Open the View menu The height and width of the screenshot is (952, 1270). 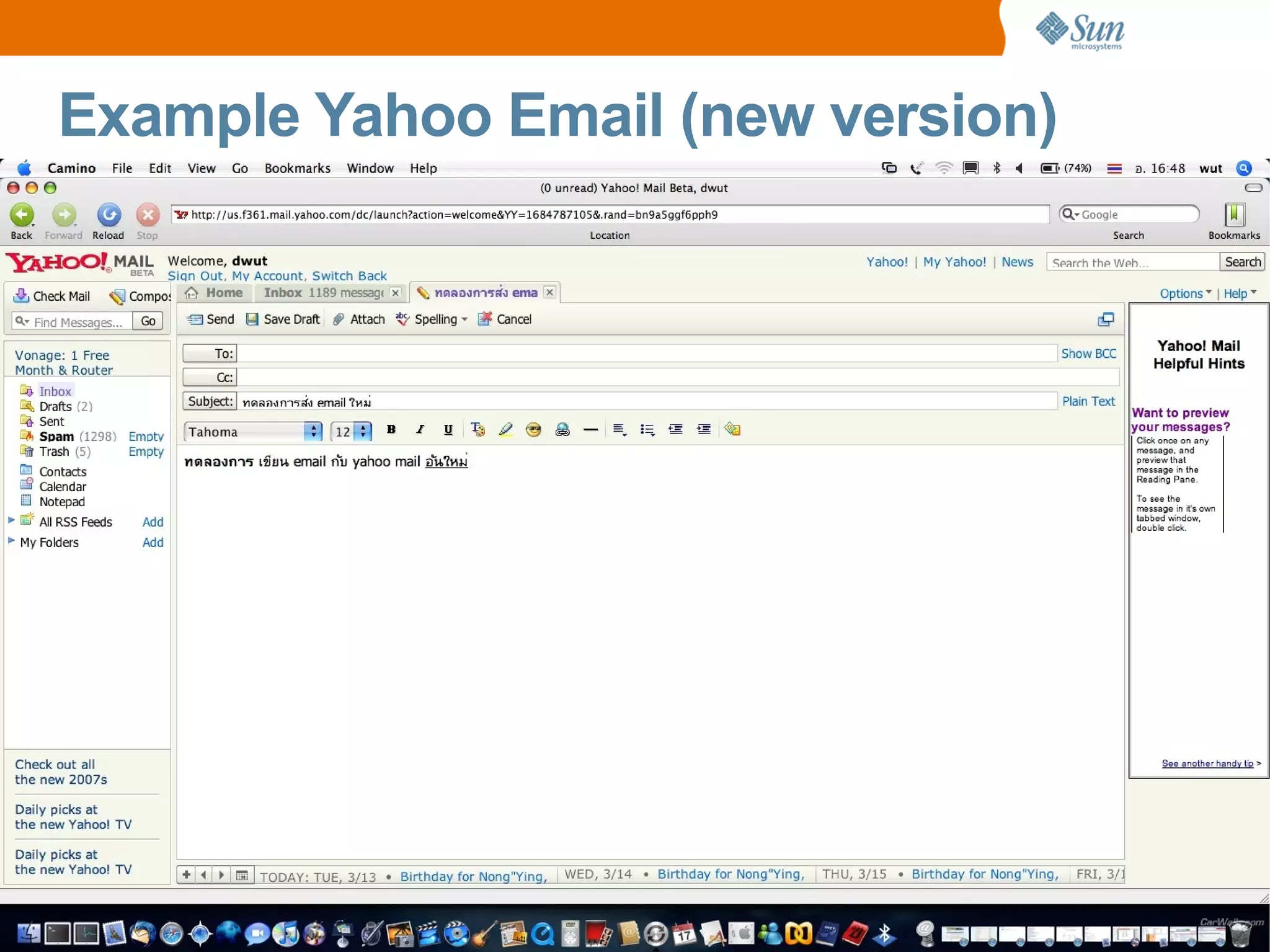click(202, 168)
